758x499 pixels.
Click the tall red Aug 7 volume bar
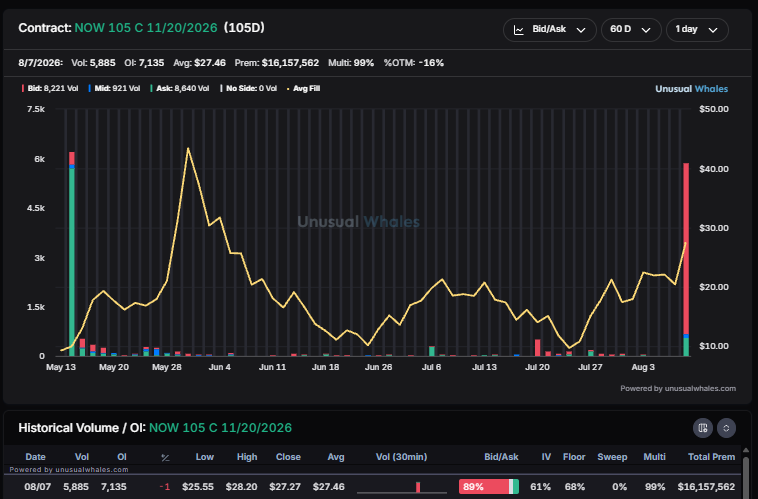coord(686,249)
